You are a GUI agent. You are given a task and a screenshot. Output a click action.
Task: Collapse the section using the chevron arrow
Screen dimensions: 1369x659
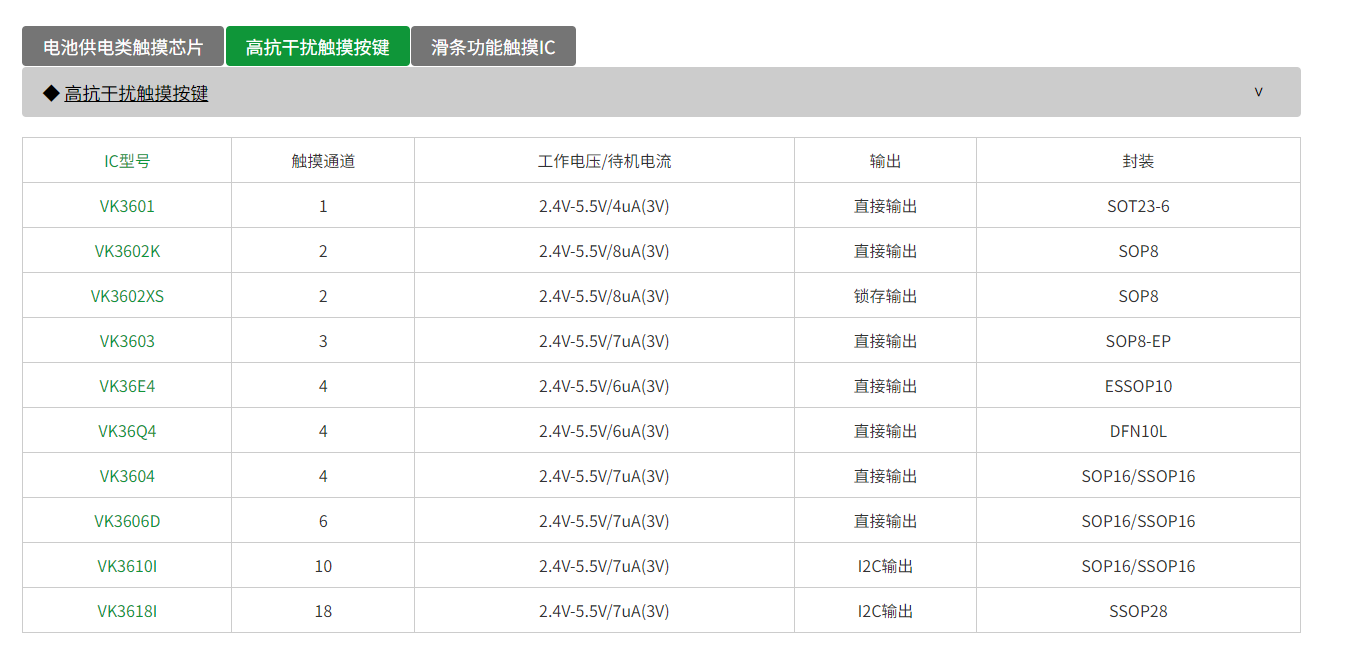tap(1258, 92)
